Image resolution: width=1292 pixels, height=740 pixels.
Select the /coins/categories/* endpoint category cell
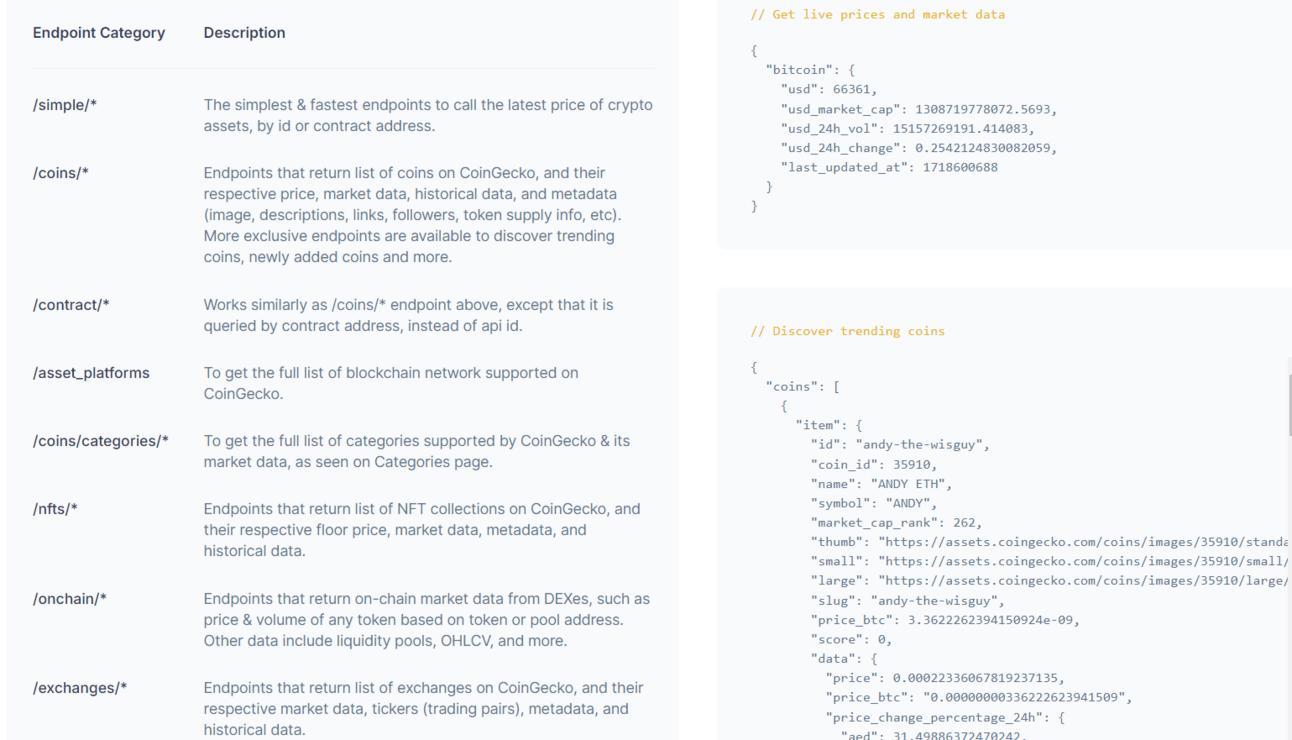pyautogui.click(x=101, y=441)
